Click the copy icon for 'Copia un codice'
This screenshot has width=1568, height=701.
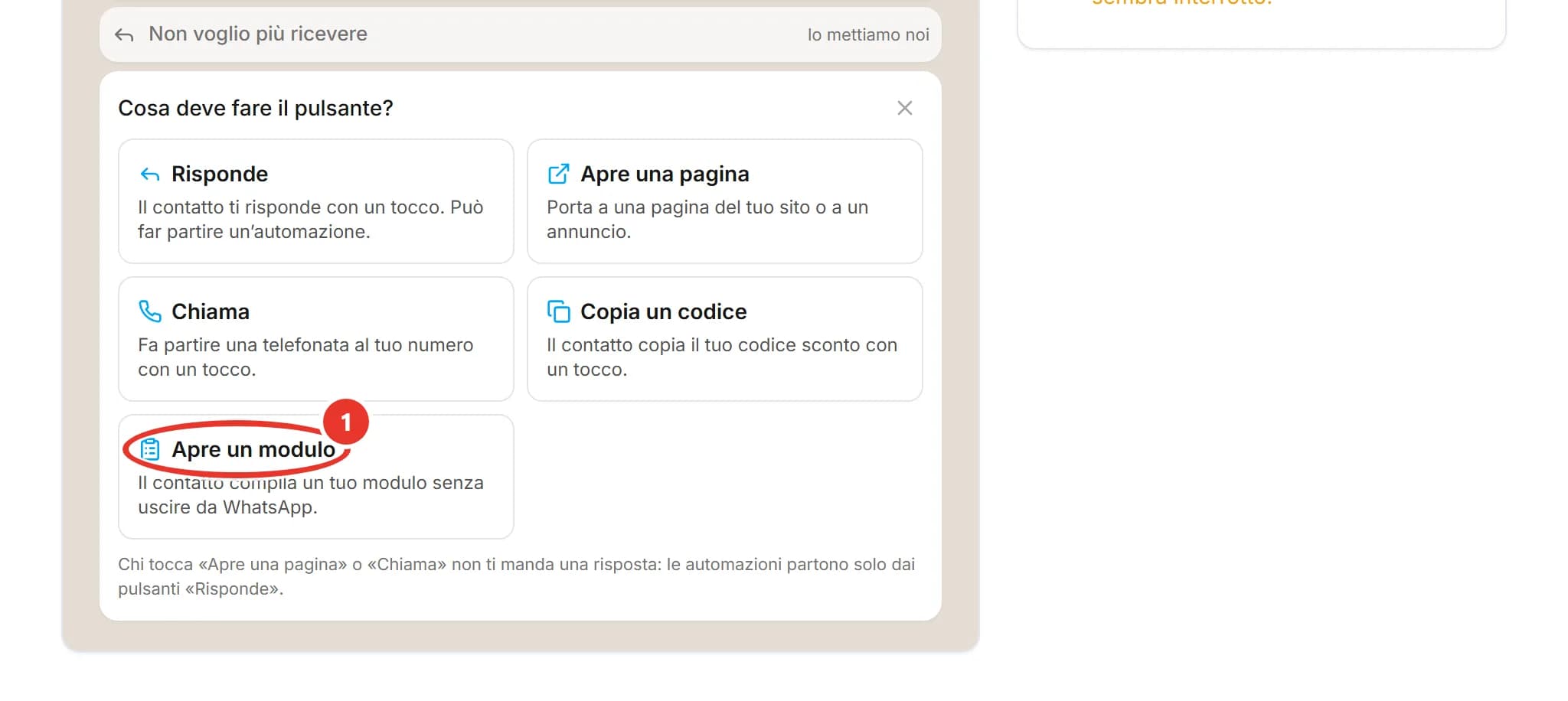click(x=558, y=311)
